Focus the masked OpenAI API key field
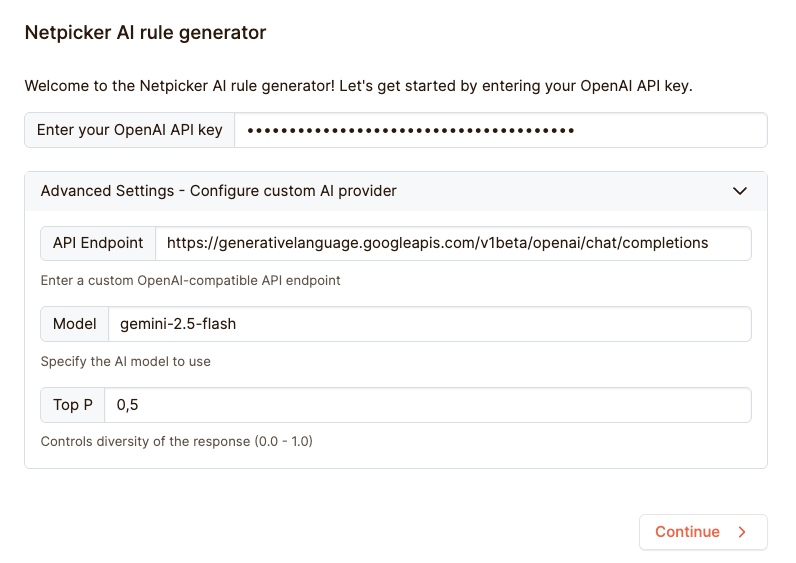Image resolution: width=796 pixels, height=563 pixels. point(500,130)
